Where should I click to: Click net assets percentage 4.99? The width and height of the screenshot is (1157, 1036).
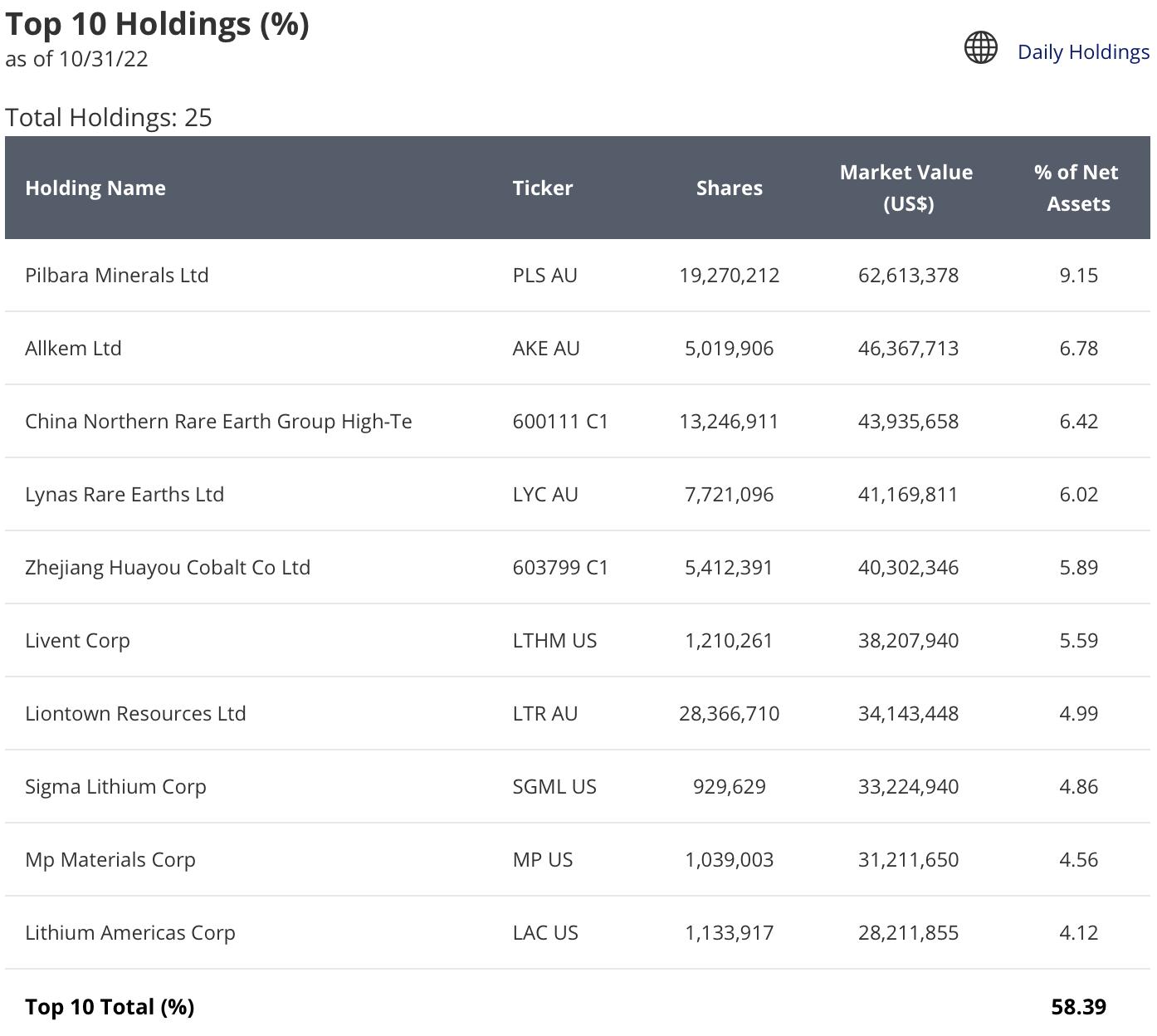pyautogui.click(x=1078, y=713)
